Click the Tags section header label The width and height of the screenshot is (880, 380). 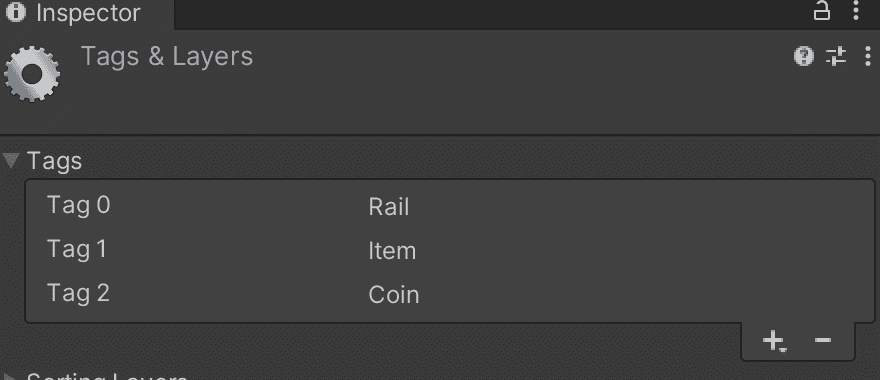[54, 162]
